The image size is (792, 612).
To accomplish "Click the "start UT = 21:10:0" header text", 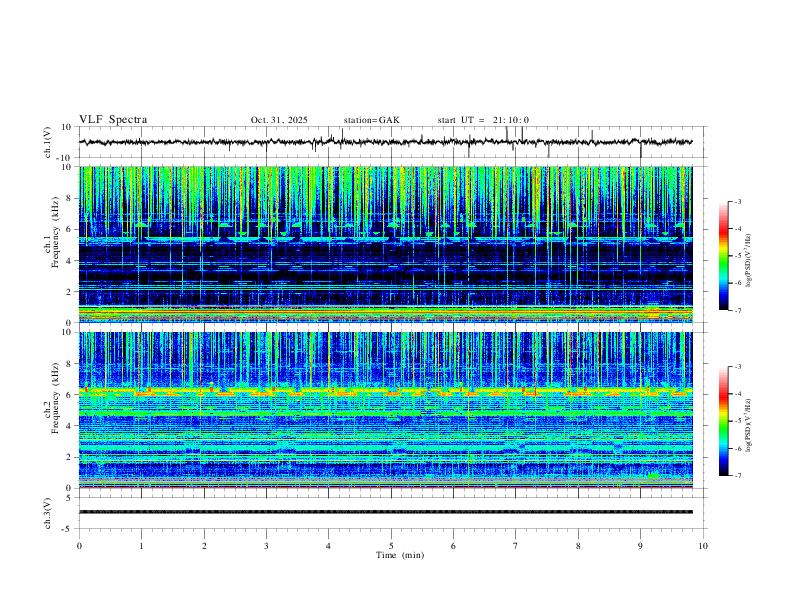I will tap(483, 120).
